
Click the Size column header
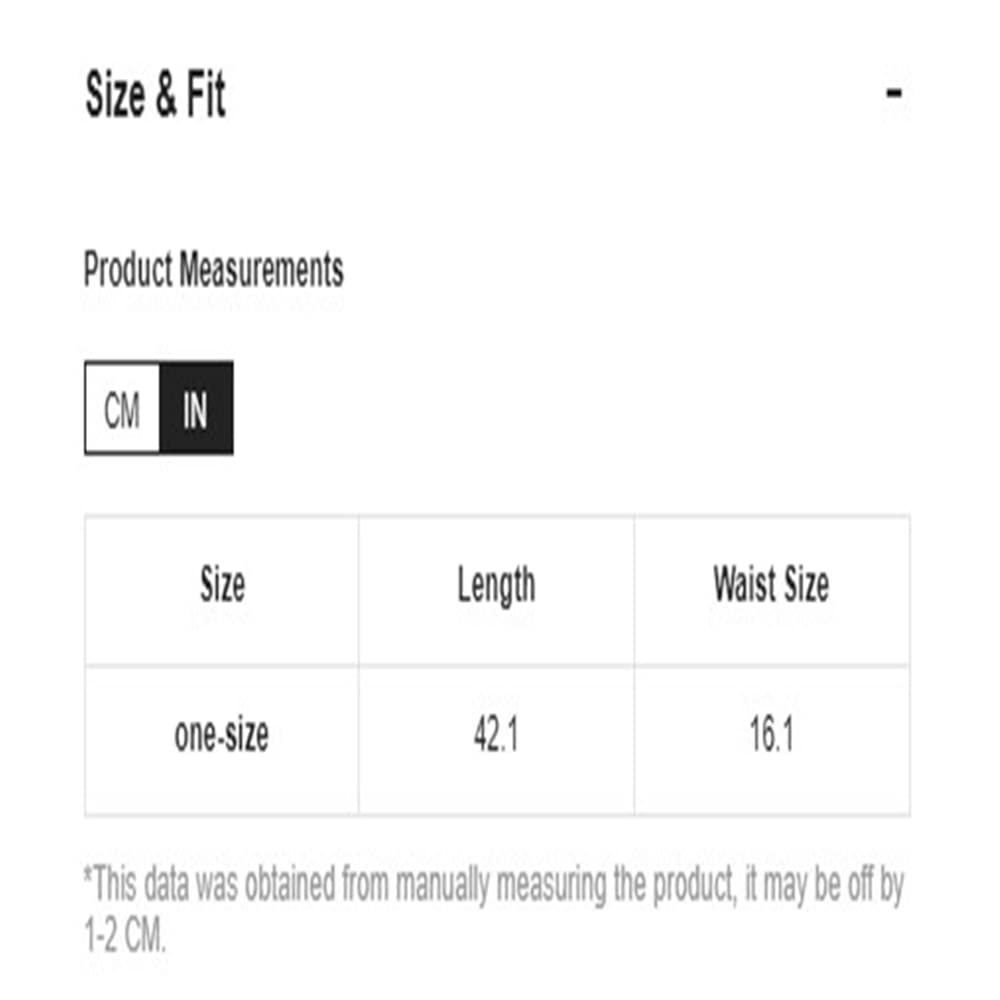pos(222,584)
